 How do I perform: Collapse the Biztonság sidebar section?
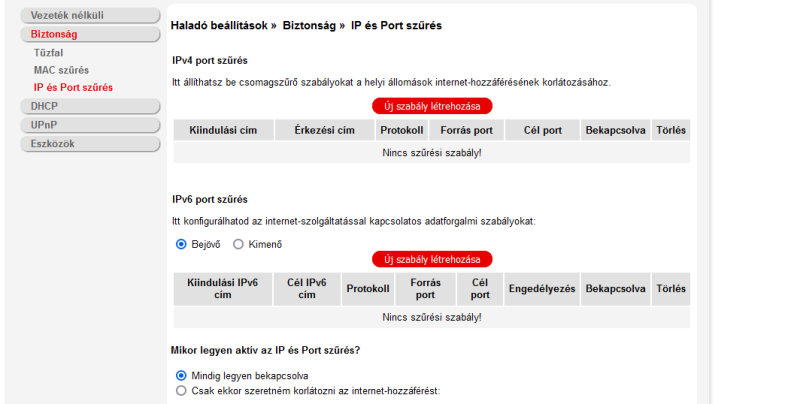click(90, 34)
